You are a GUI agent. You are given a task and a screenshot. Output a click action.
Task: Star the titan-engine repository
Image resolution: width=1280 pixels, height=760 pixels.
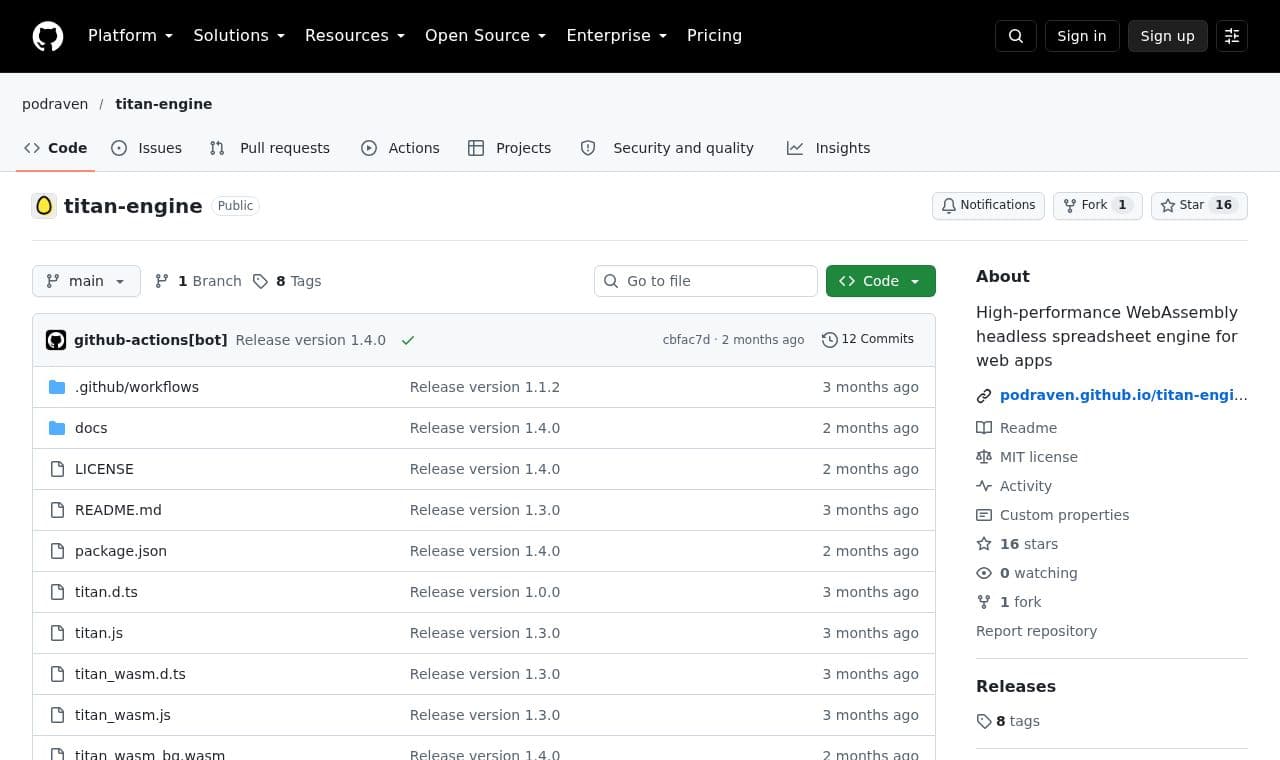[x=1199, y=205]
